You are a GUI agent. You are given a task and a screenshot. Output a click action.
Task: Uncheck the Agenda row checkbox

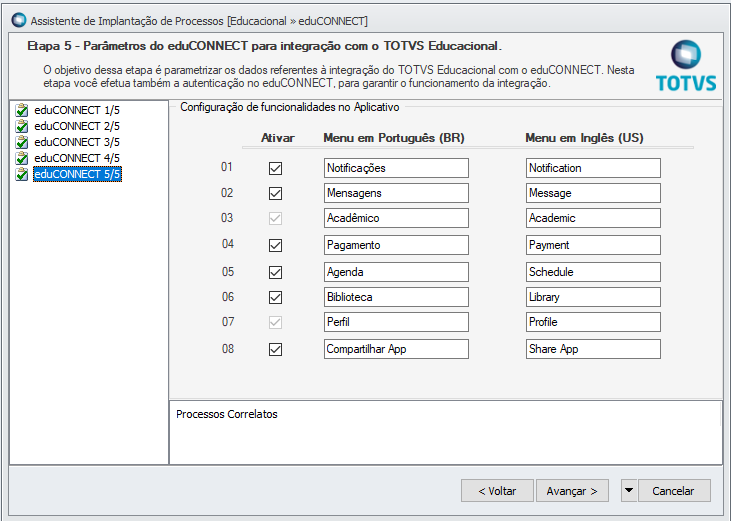(275, 272)
